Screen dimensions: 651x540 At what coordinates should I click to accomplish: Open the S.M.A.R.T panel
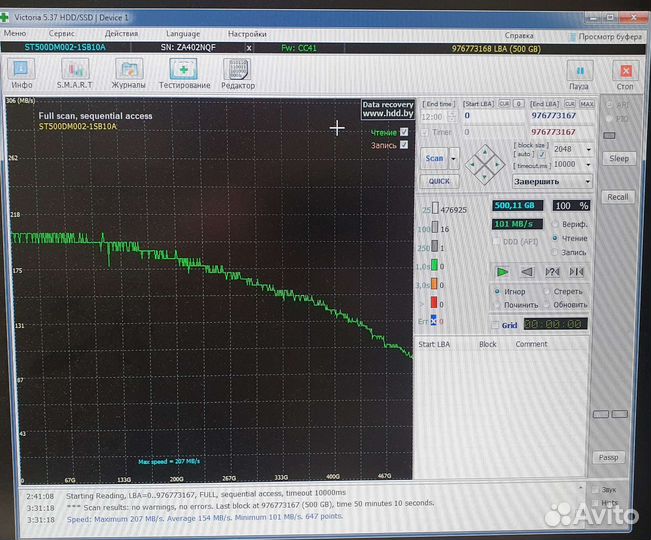(x=76, y=72)
